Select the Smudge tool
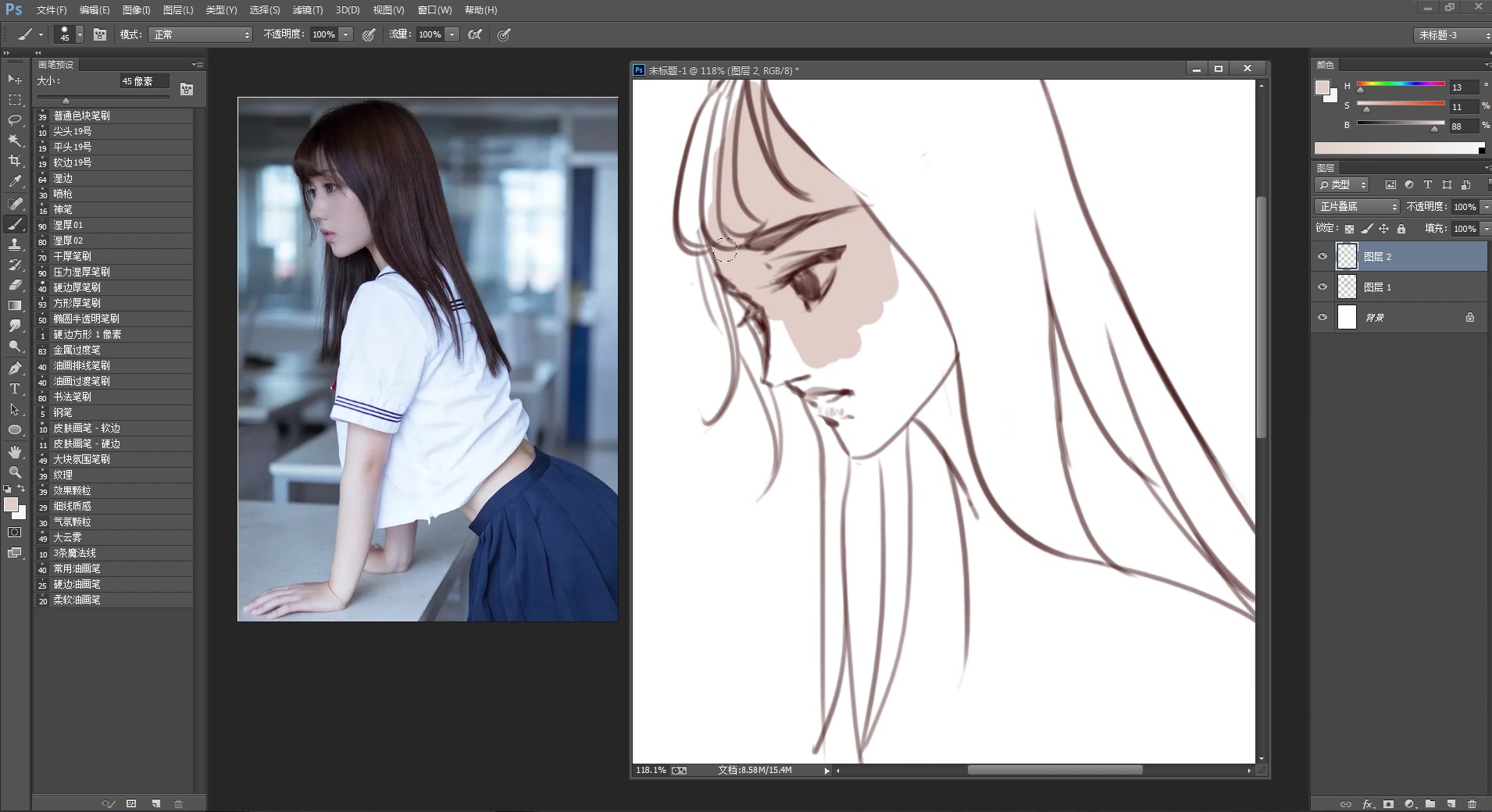Screen dimensions: 1492x812 14,326
